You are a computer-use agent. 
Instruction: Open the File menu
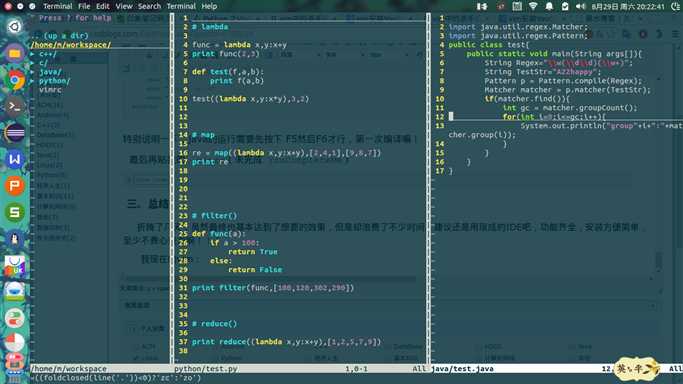tap(84, 7)
